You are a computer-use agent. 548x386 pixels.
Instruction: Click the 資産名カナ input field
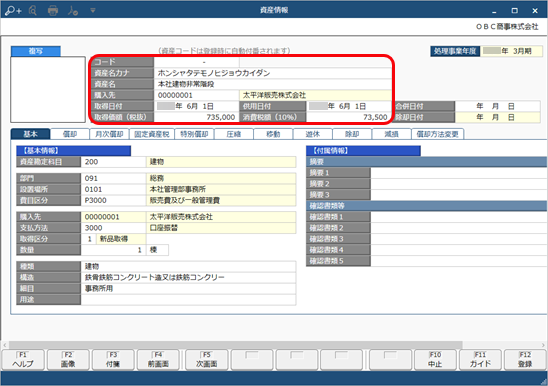(273, 73)
